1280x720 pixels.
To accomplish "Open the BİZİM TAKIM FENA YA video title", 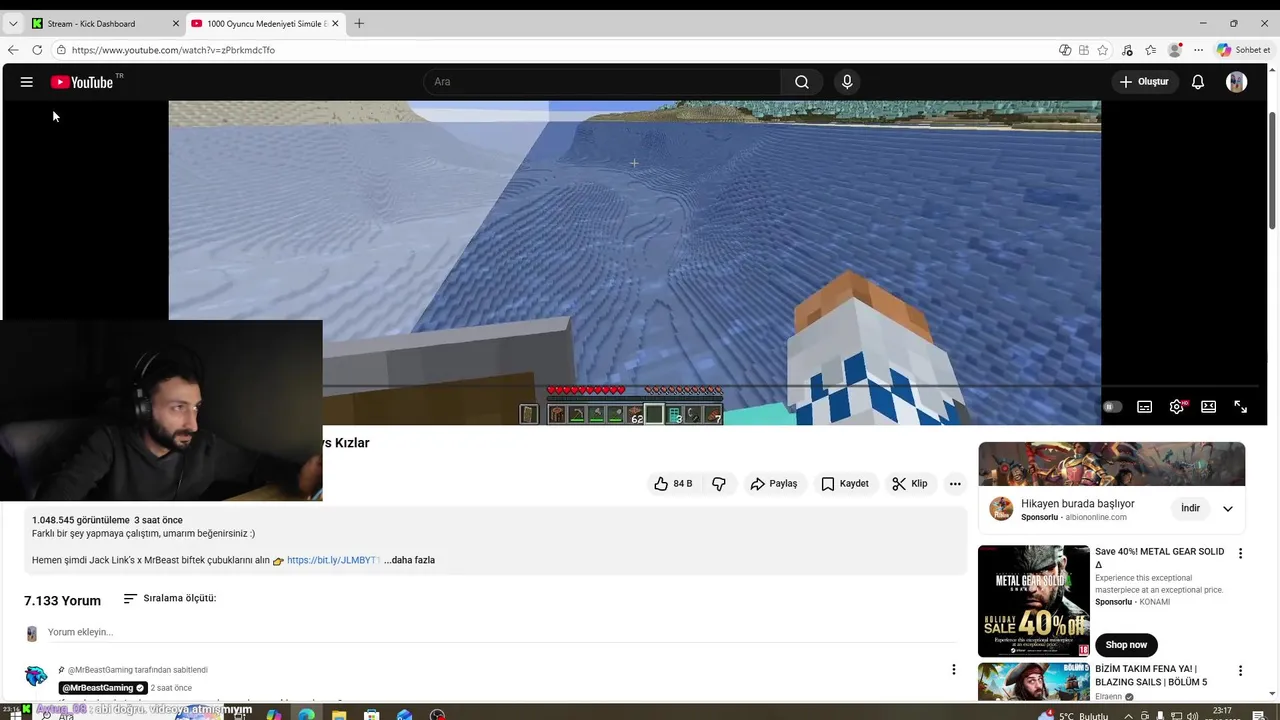I will (1151, 676).
